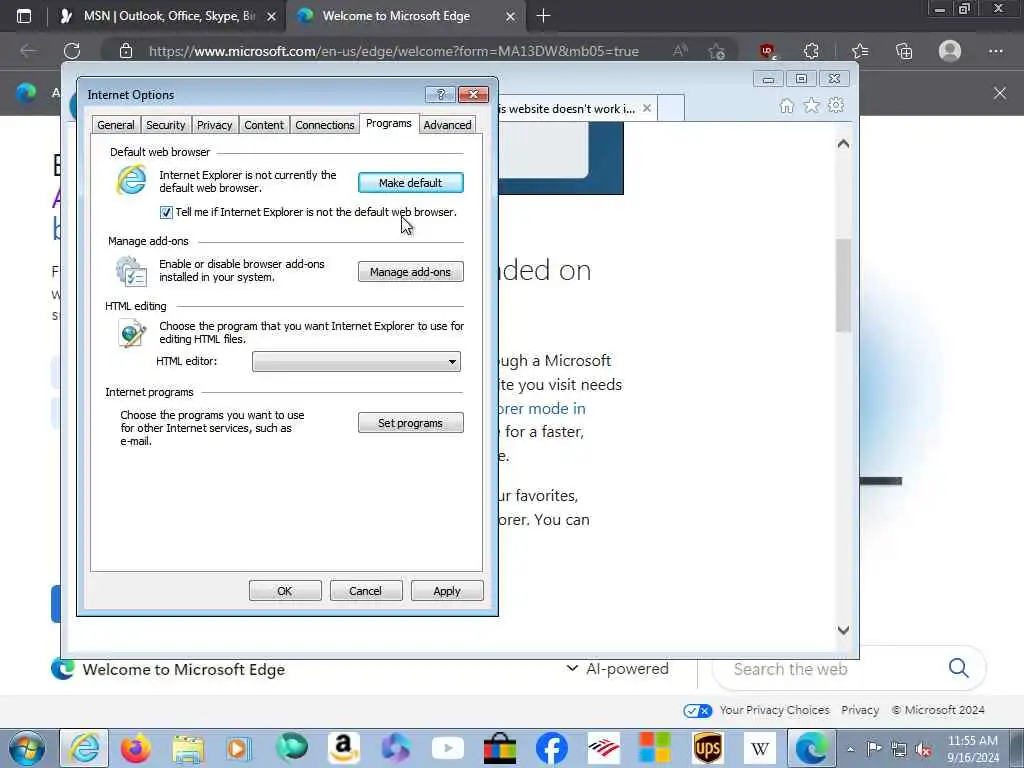The width and height of the screenshot is (1024, 768).
Task: Click the IE scrollbar down arrow
Action: pyautogui.click(x=843, y=630)
